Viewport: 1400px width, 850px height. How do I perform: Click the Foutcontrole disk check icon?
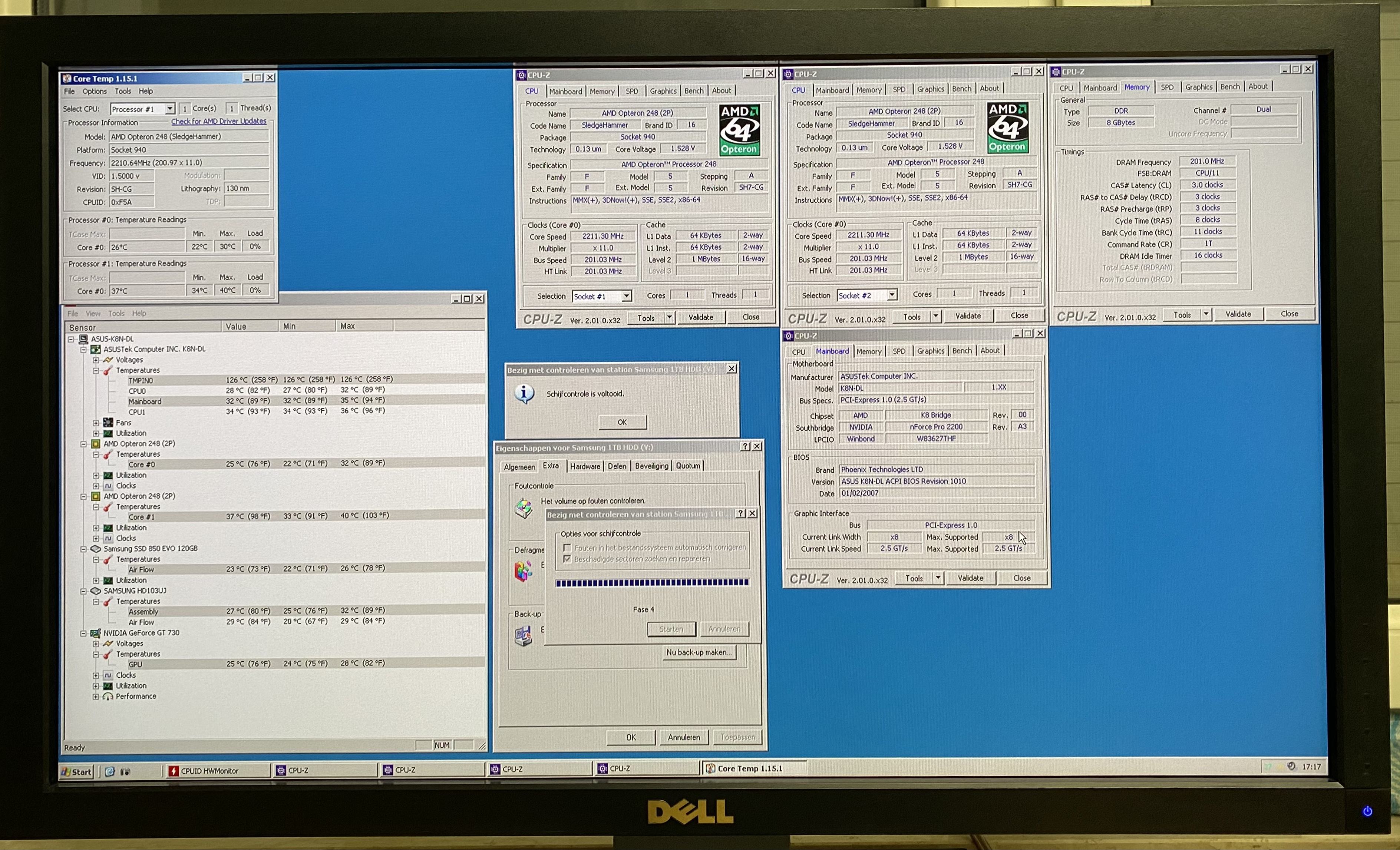coord(523,508)
